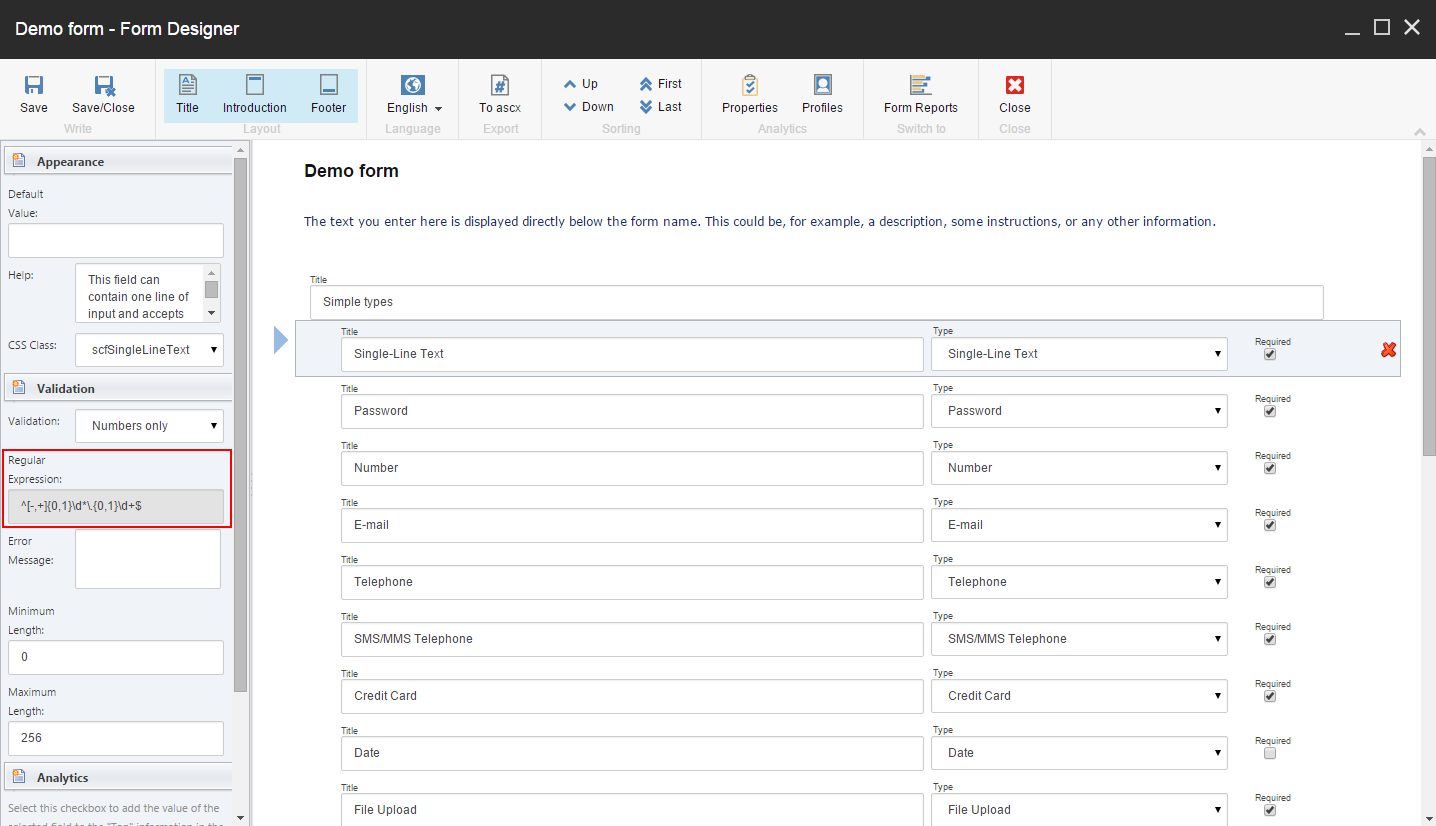Click the Help text area
The width and height of the screenshot is (1436, 826).
point(140,293)
